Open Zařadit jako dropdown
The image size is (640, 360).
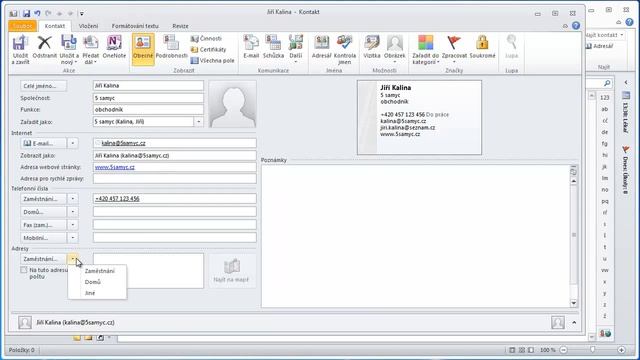pos(198,122)
